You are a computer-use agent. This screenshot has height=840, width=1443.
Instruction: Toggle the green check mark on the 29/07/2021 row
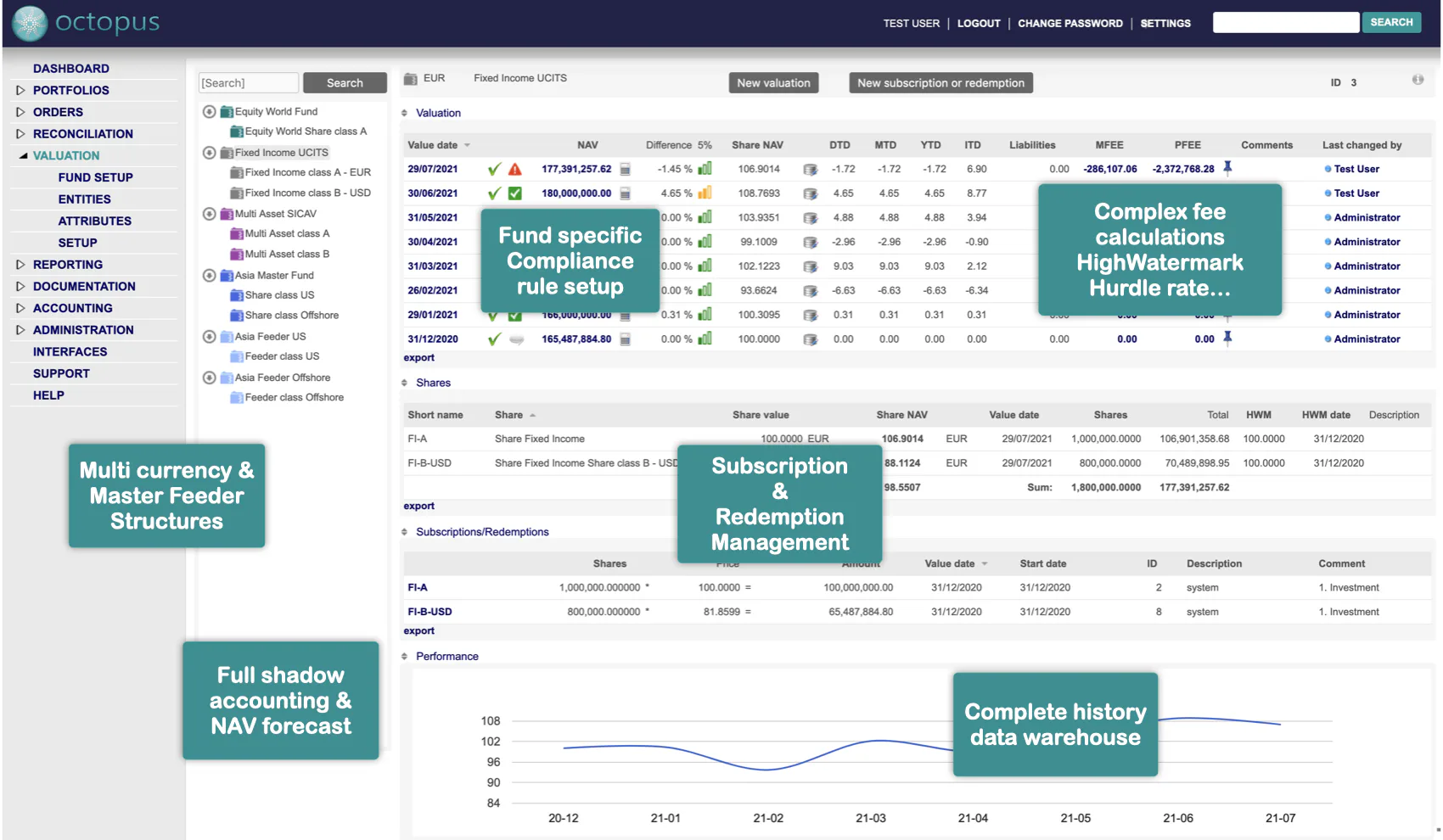point(495,169)
